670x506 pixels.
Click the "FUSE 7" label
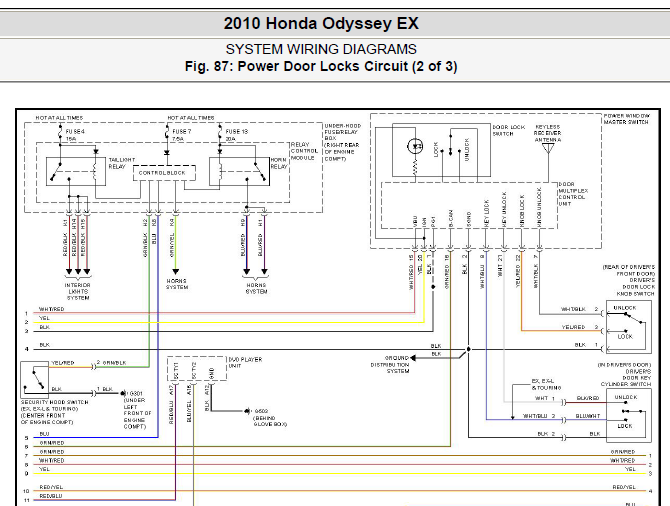[x=182, y=132]
